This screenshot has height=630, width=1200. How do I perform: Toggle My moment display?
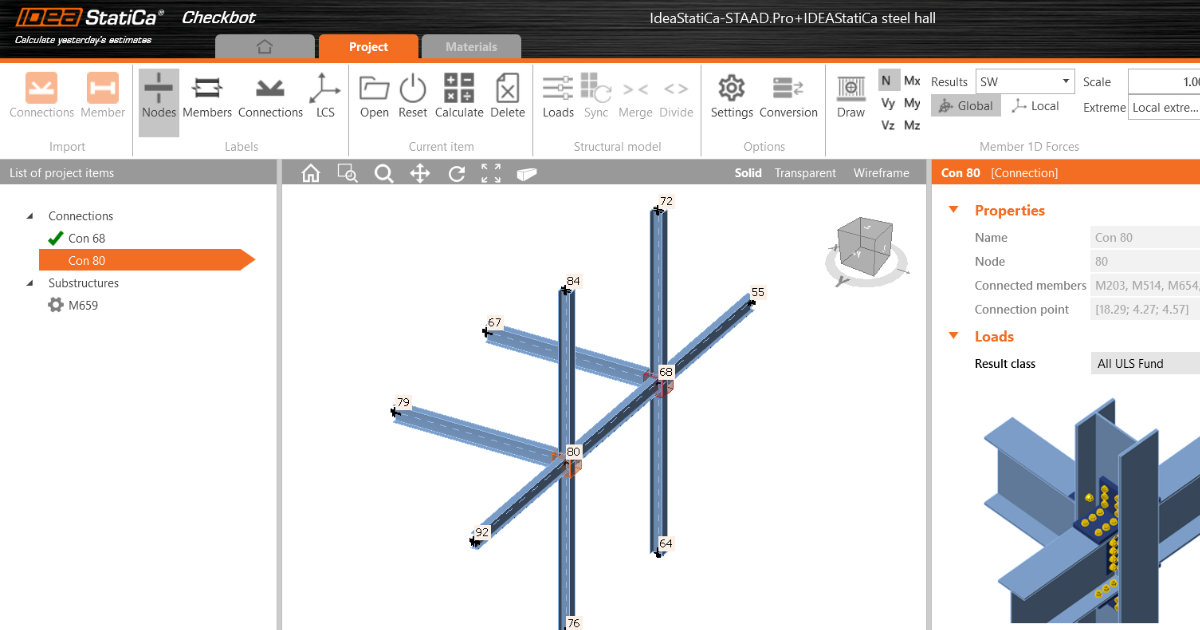pos(912,103)
